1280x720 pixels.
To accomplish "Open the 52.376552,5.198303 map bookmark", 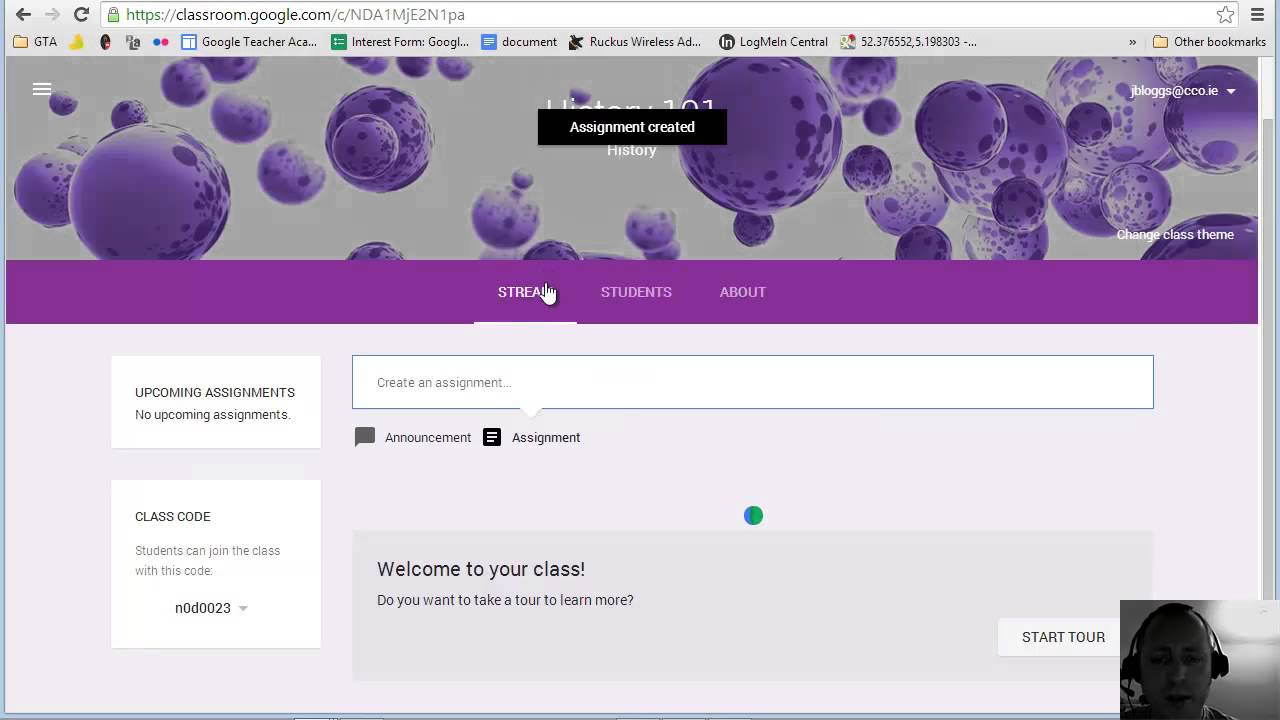I will (x=909, y=42).
